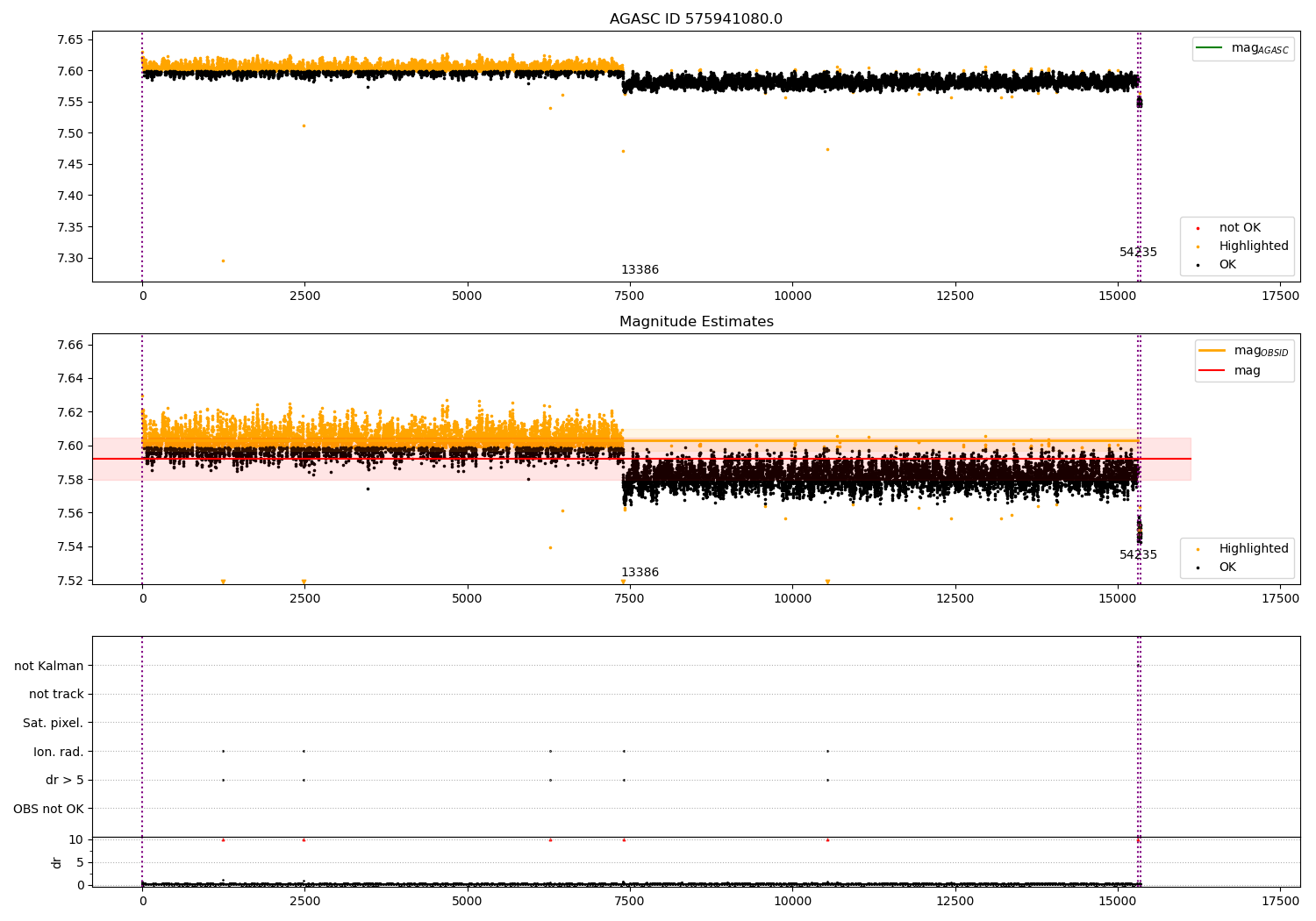Image resolution: width=1316 pixels, height=921 pixels.
Task: Click the '12500' x-tick under Magnitude Estimates plot
Action: (955, 599)
